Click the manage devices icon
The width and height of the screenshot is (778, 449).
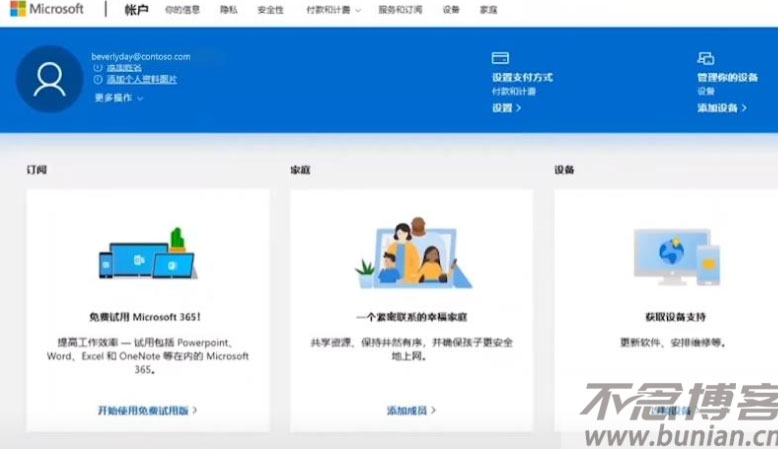point(706,58)
